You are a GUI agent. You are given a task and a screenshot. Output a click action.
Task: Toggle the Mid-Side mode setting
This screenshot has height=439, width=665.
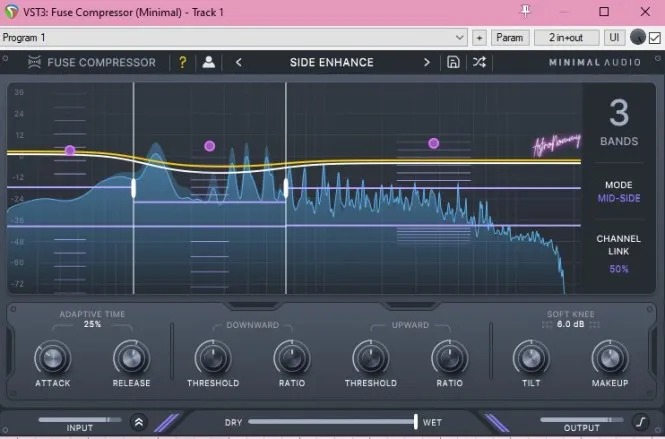coord(618,198)
